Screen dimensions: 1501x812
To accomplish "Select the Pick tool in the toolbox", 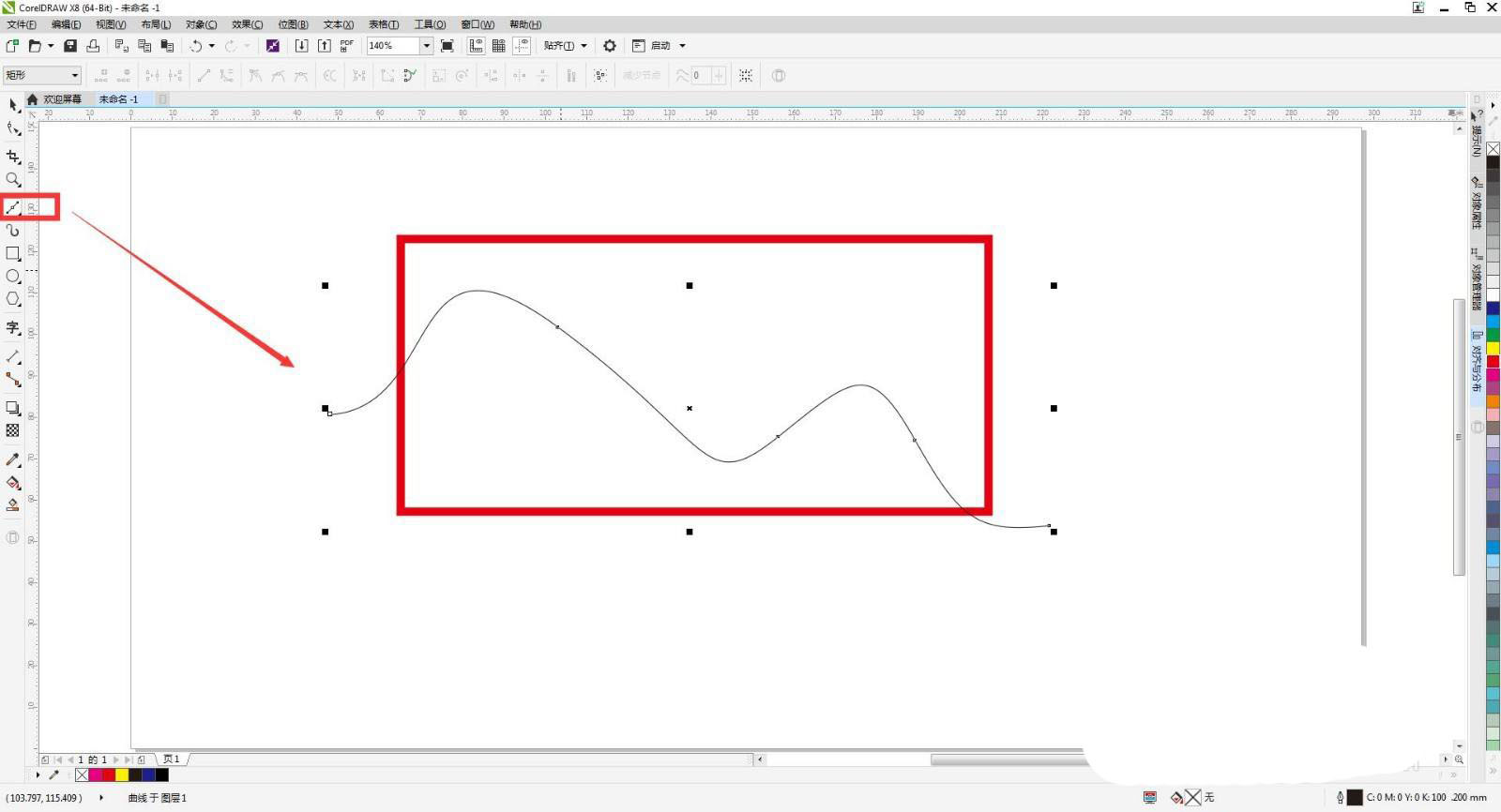I will tap(12, 105).
